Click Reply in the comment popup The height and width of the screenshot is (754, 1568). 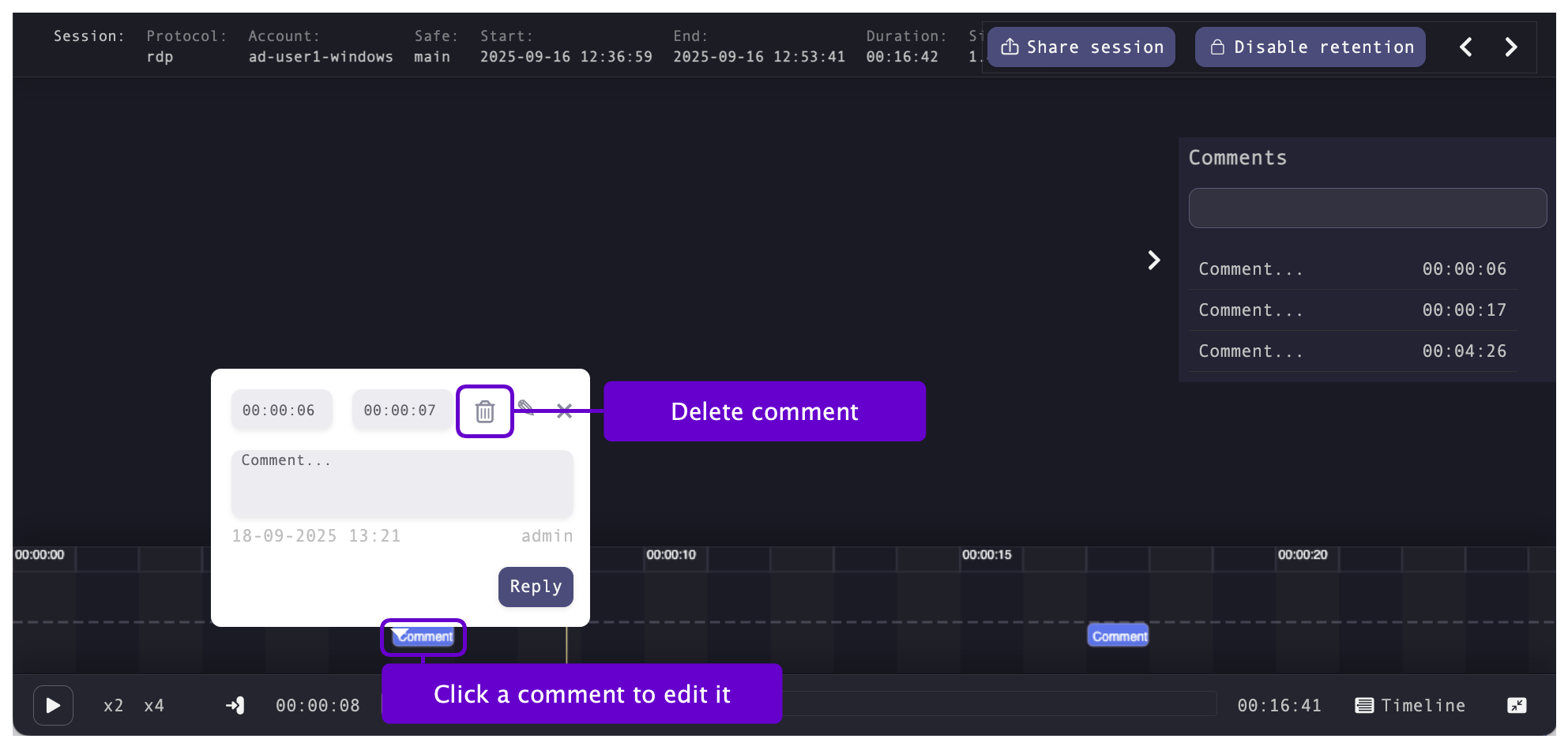[x=536, y=587]
